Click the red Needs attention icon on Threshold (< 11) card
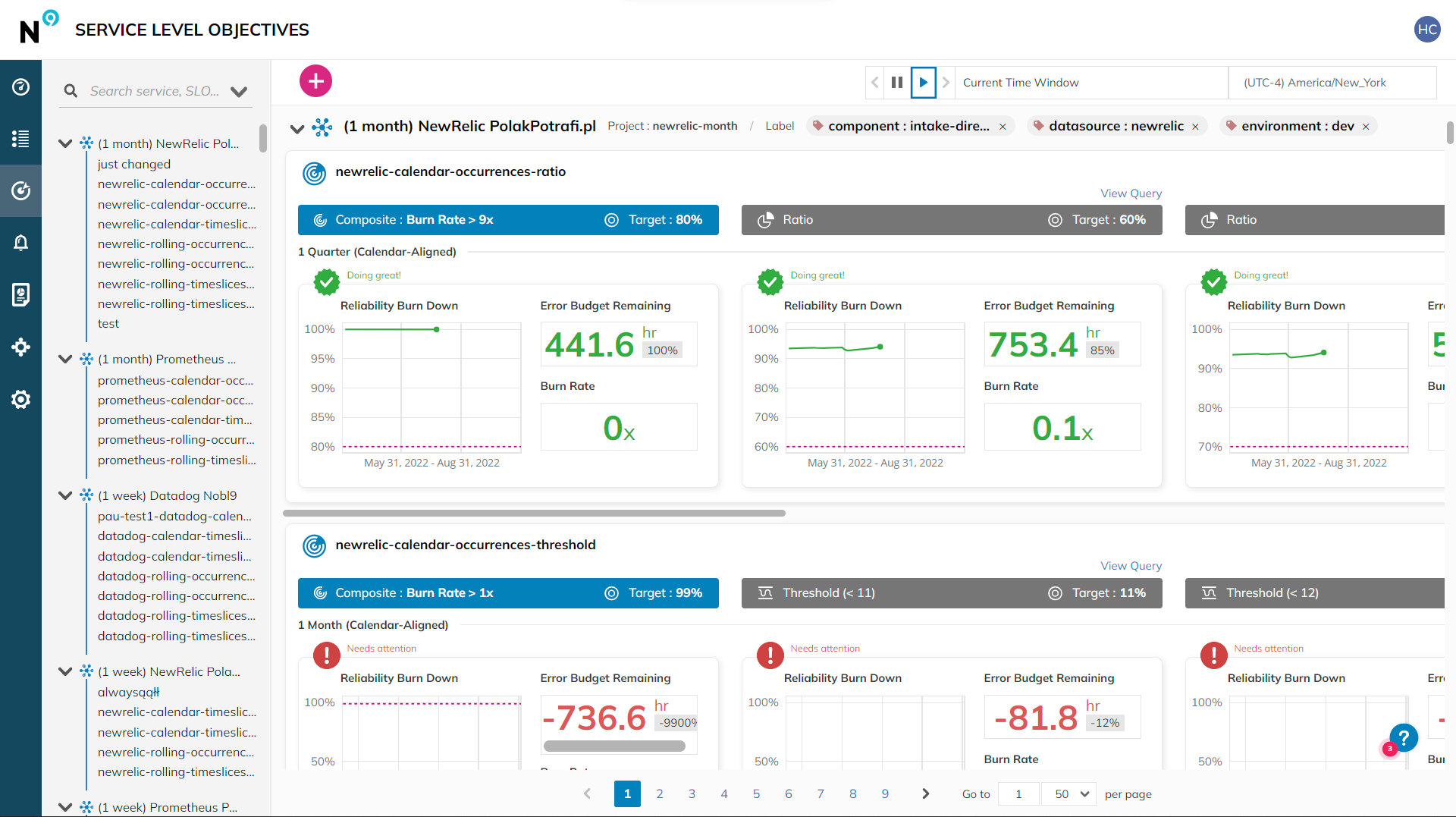1456x817 pixels. pos(770,655)
